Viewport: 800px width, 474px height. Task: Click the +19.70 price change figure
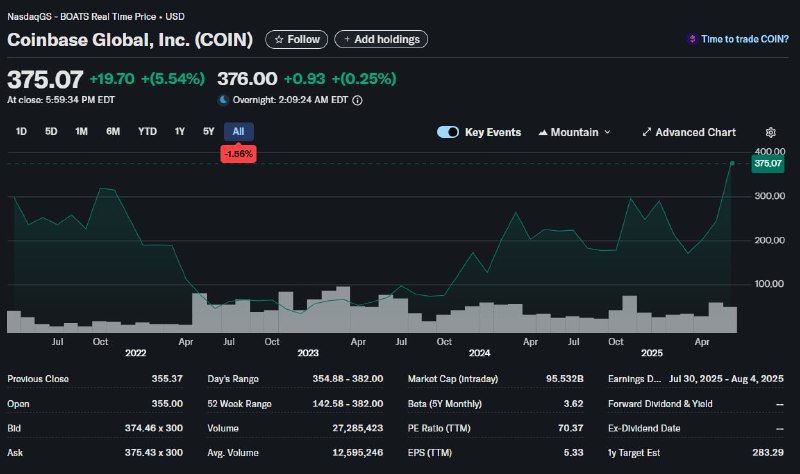[112, 79]
